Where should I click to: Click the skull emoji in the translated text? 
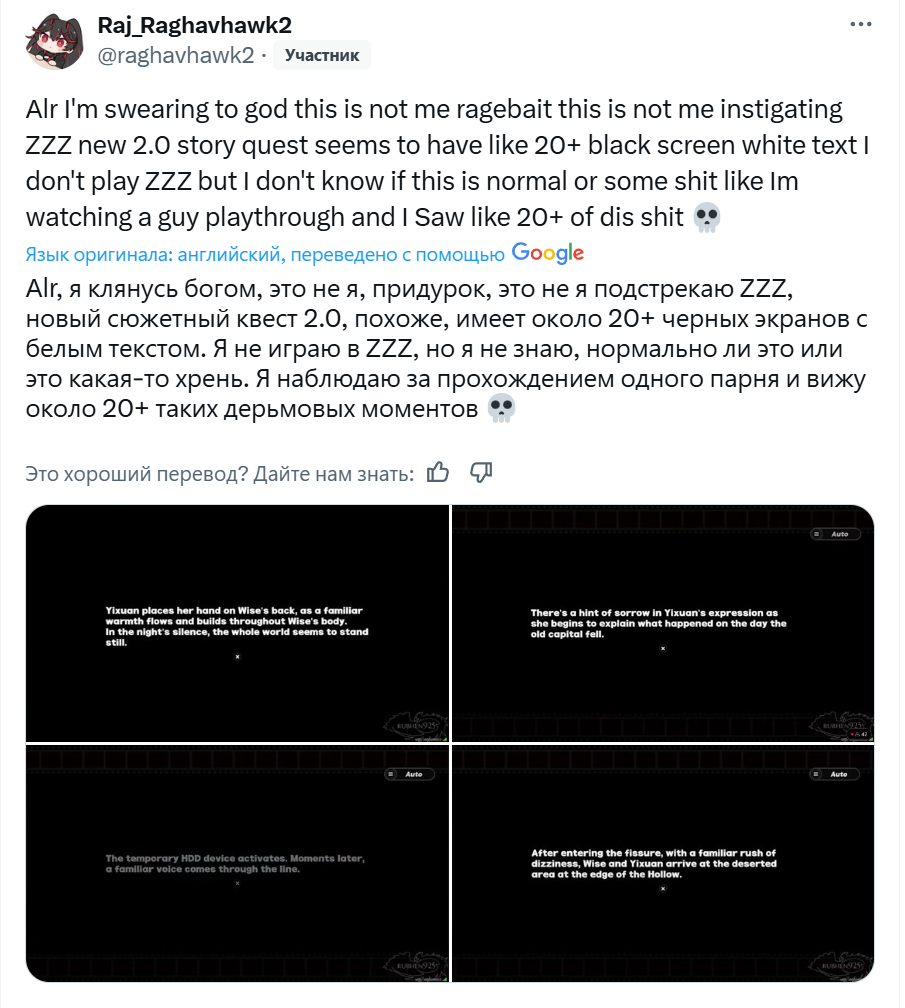[x=501, y=408]
